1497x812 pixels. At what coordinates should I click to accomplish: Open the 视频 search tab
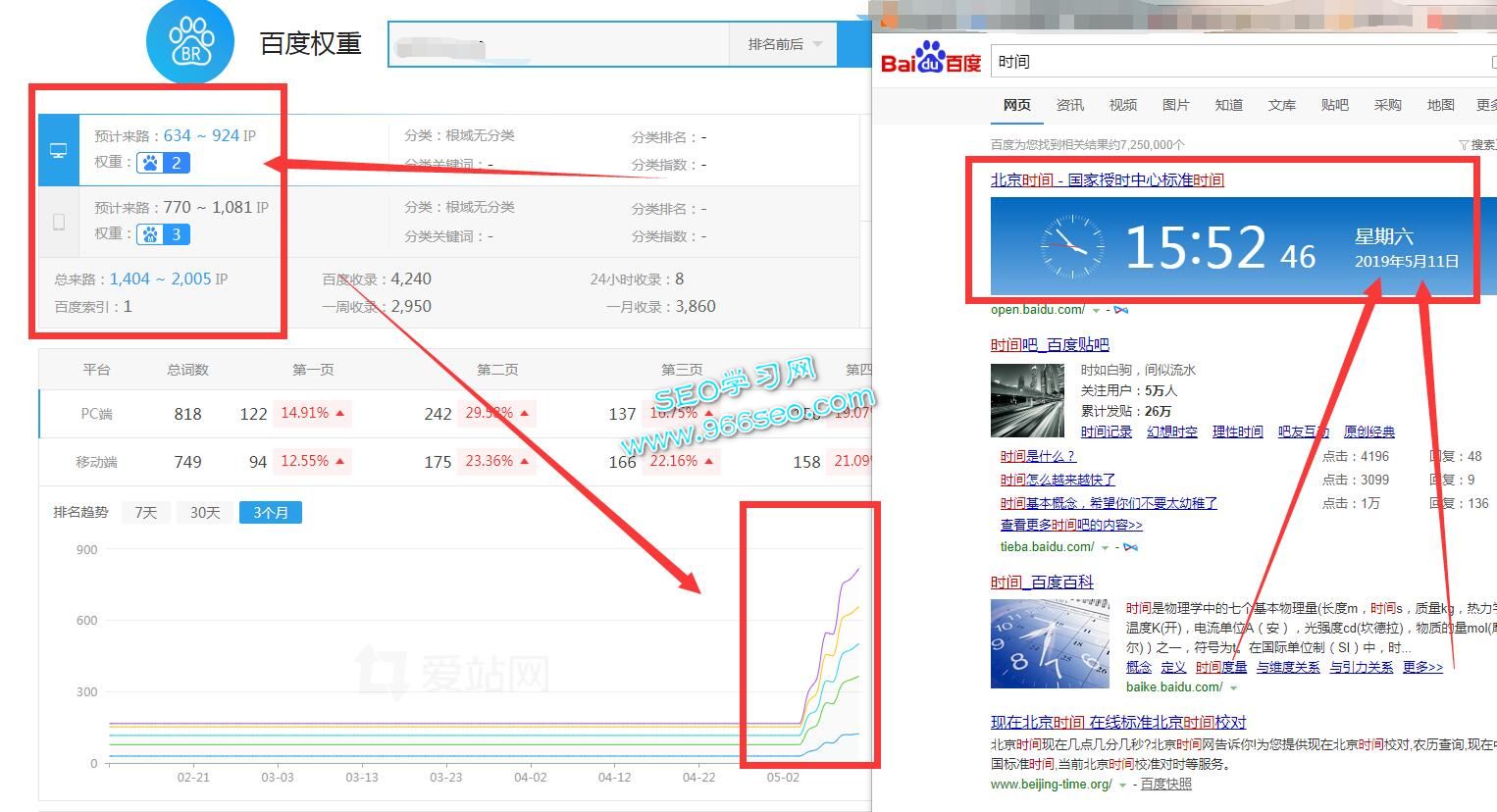click(1123, 105)
